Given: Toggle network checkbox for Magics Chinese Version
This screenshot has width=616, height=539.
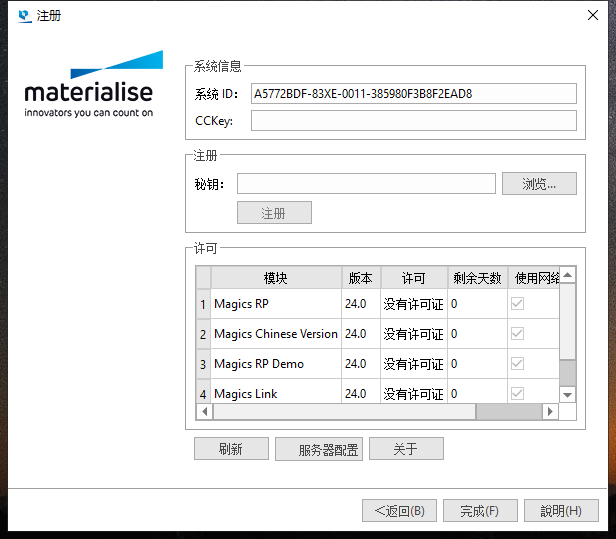Looking at the screenshot, I should [517, 334].
